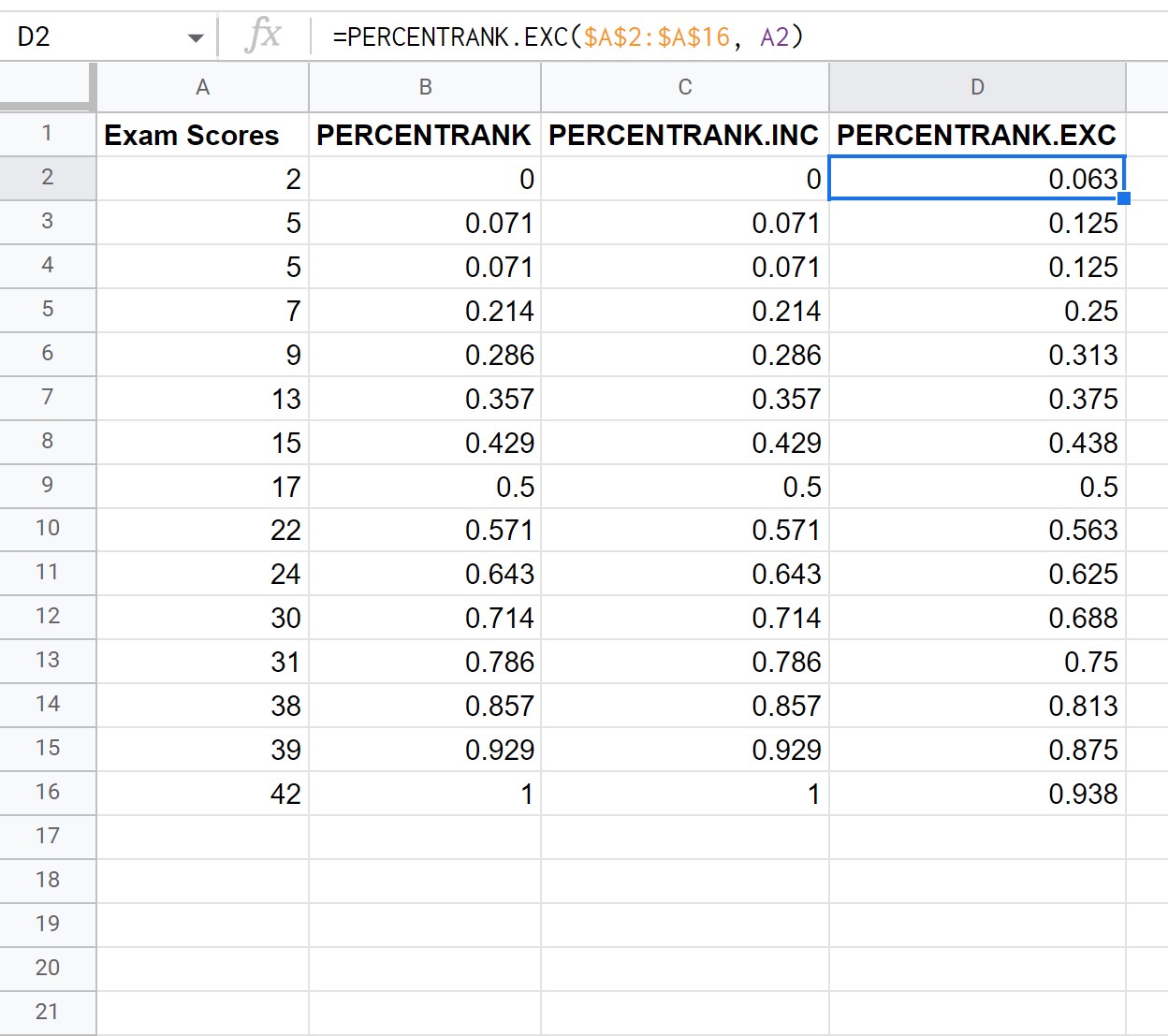Select column D header
Image resolution: width=1168 pixels, height=1036 pixels.
pyautogui.click(x=977, y=87)
